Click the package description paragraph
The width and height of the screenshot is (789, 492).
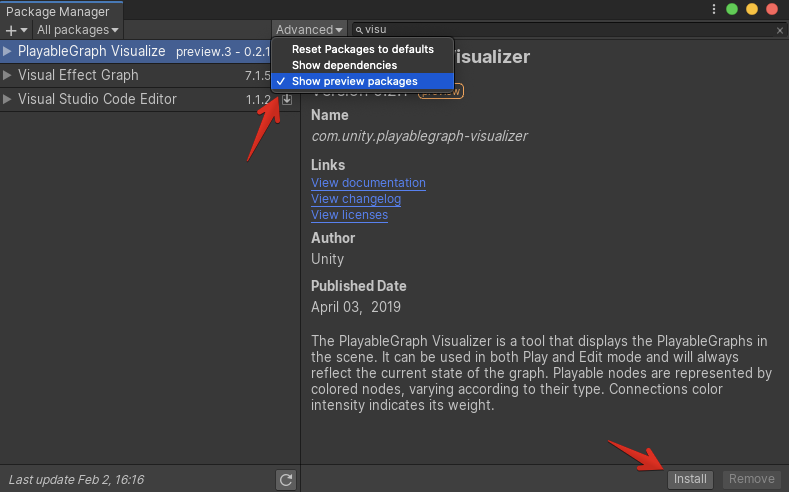541,373
